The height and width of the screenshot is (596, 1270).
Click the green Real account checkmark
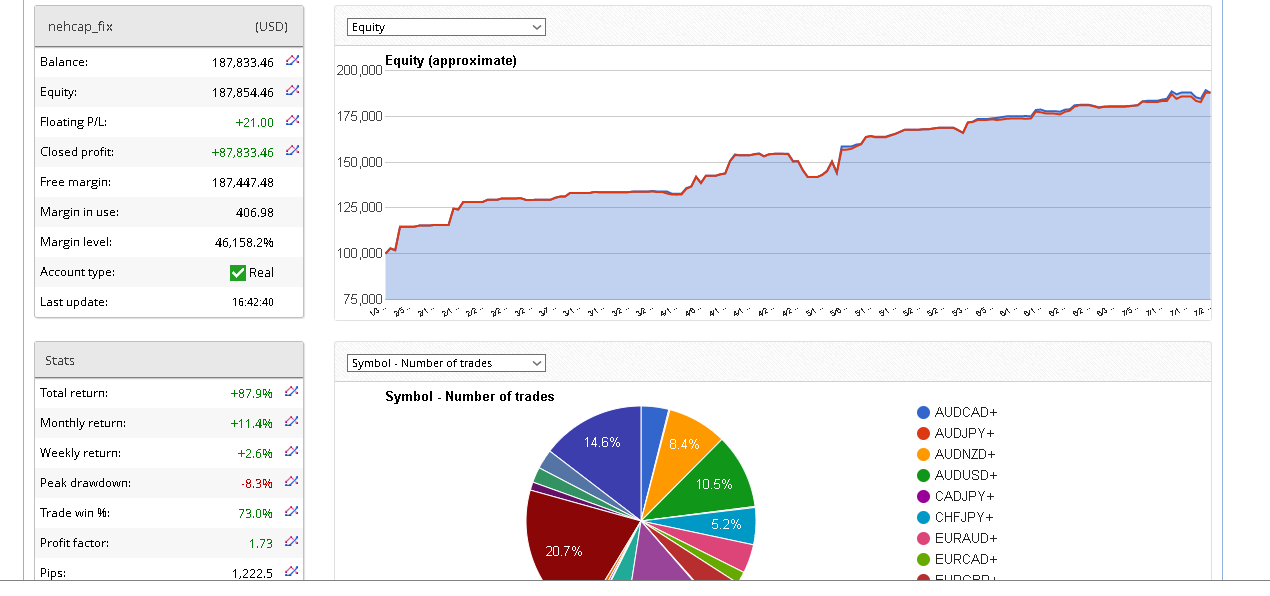tap(238, 273)
